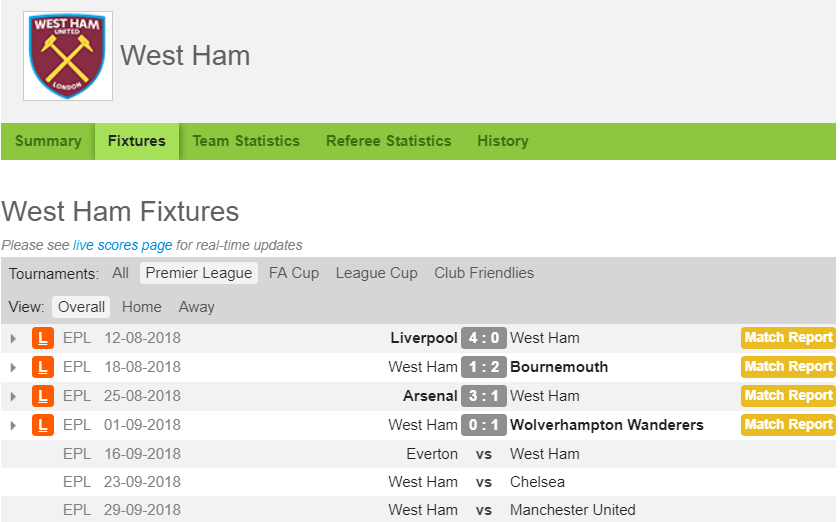Click the 1 : 2 score box

point(483,367)
